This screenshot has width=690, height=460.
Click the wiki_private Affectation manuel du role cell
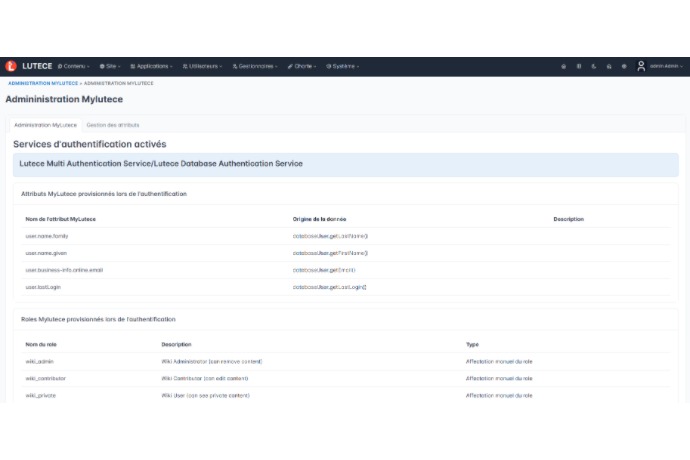499,395
